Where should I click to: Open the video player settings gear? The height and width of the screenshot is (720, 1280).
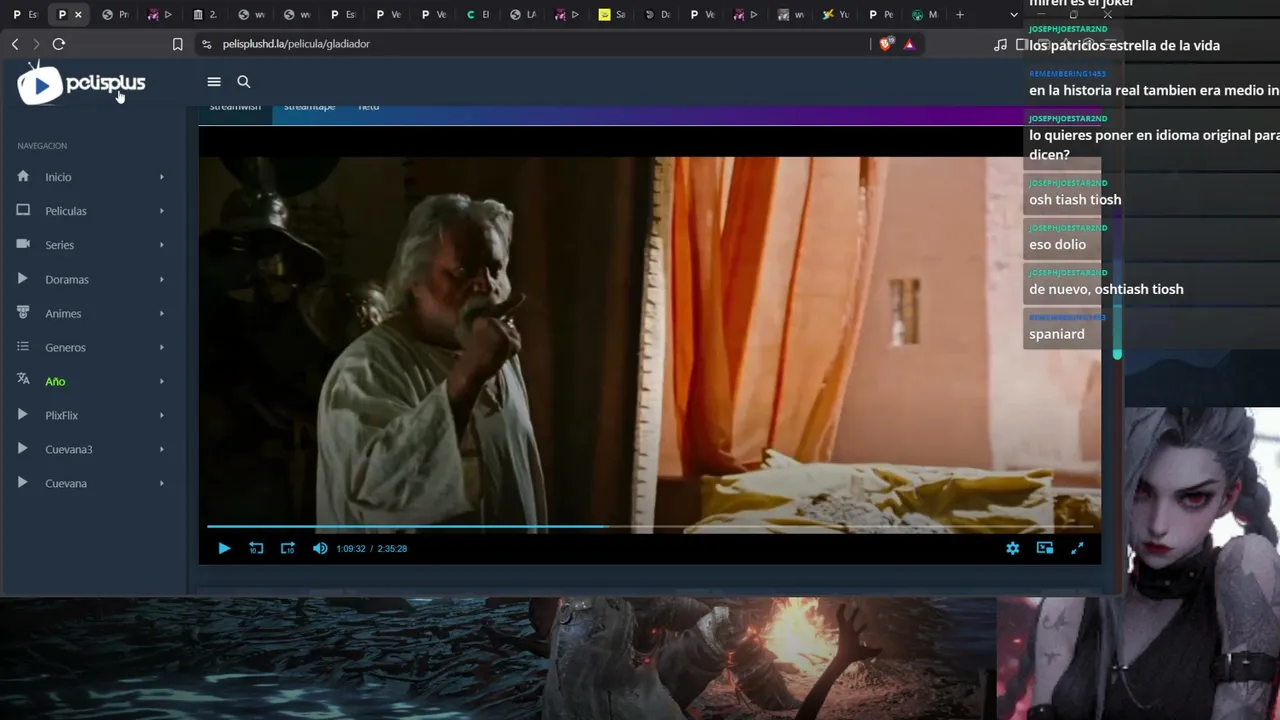pyautogui.click(x=1013, y=548)
